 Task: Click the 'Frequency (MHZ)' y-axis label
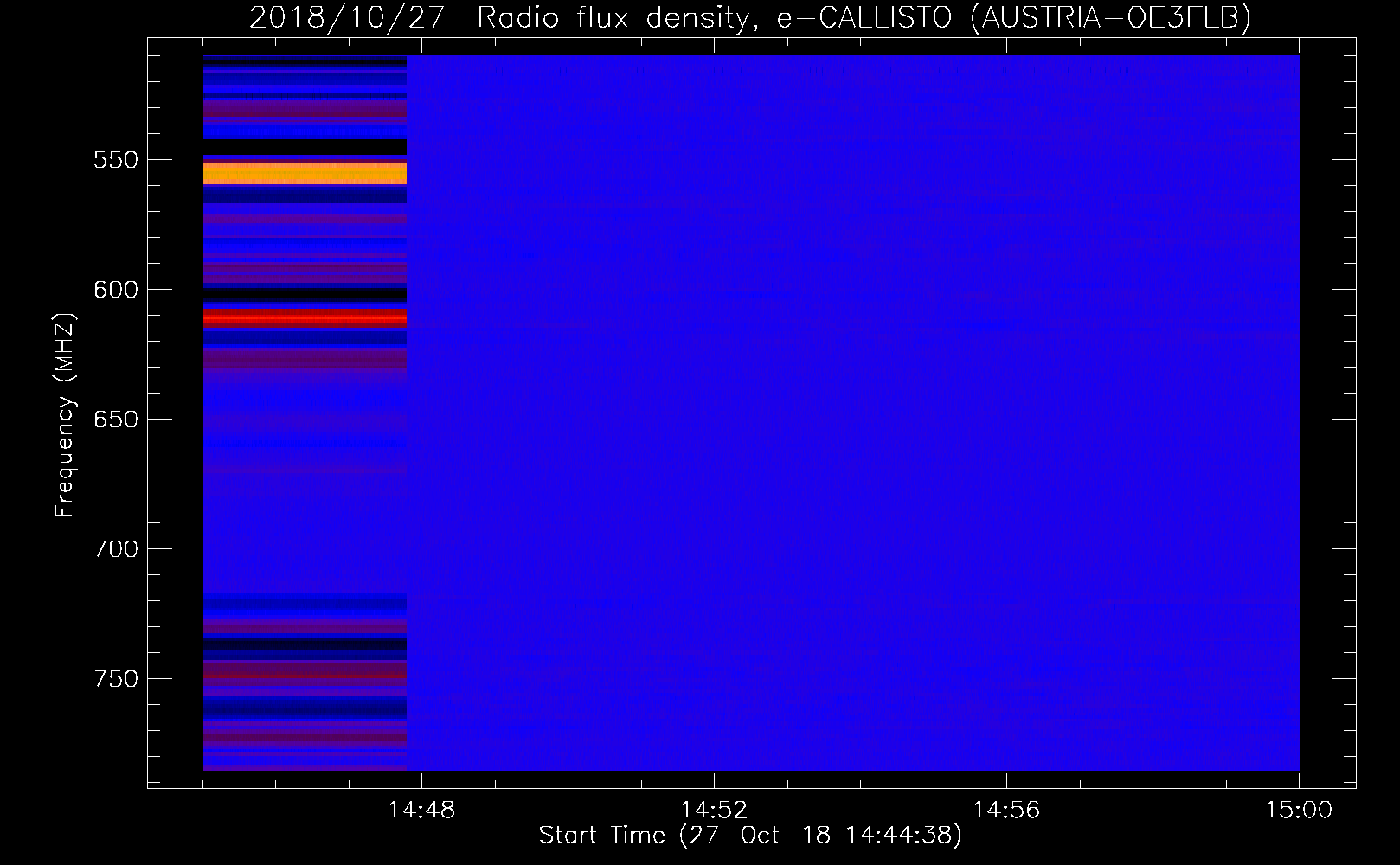(x=65, y=415)
